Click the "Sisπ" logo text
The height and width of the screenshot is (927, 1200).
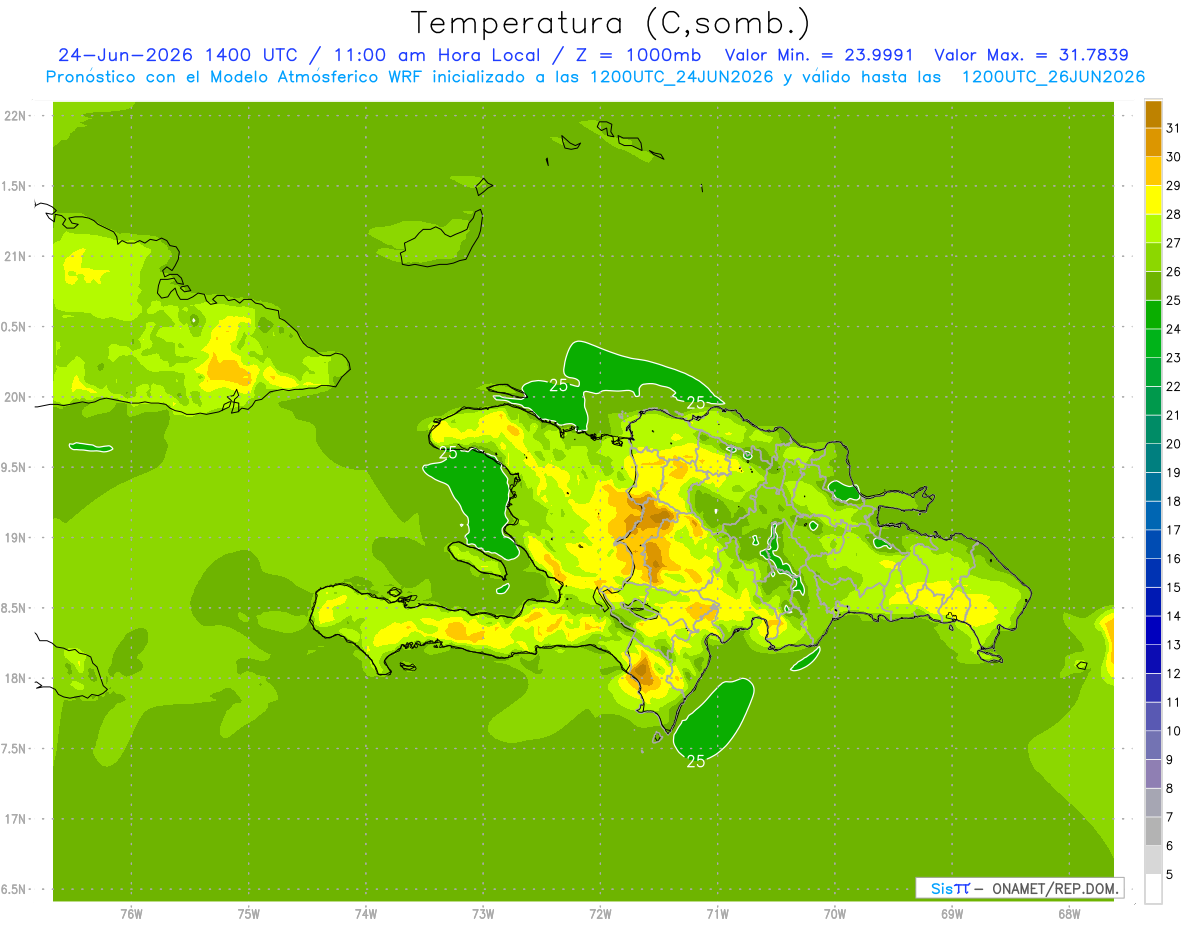tap(949, 888)
